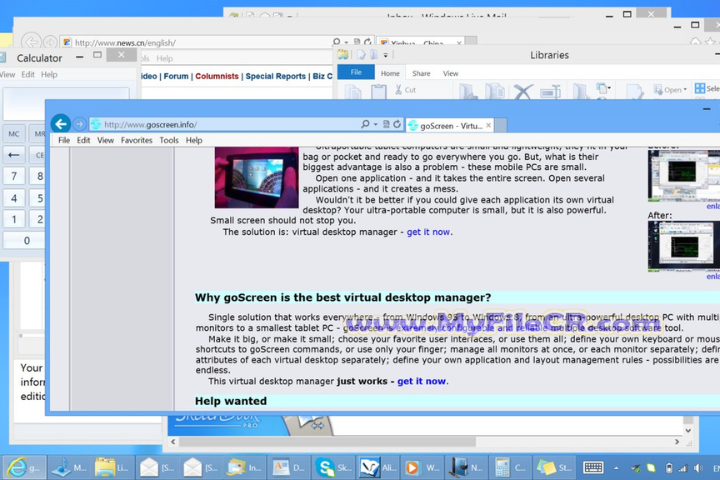Screen dimensions: 720x480
Task: Click the network signal tray icon
Action: tap(683, 468)
